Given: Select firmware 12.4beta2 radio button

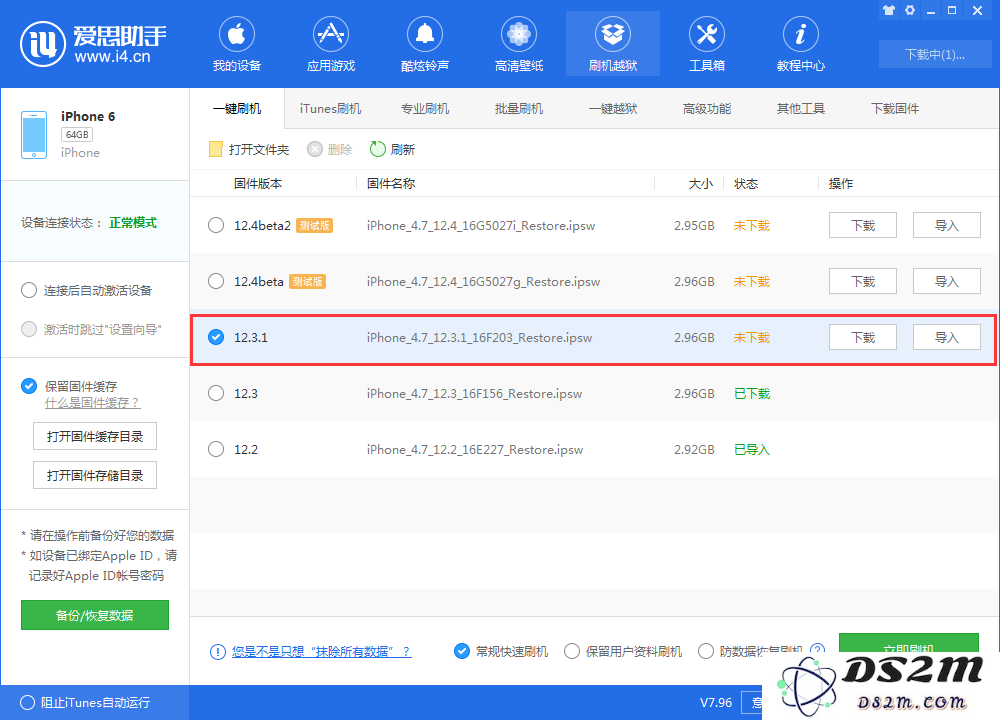Looking at the screenshot, I should coord(216,225).
